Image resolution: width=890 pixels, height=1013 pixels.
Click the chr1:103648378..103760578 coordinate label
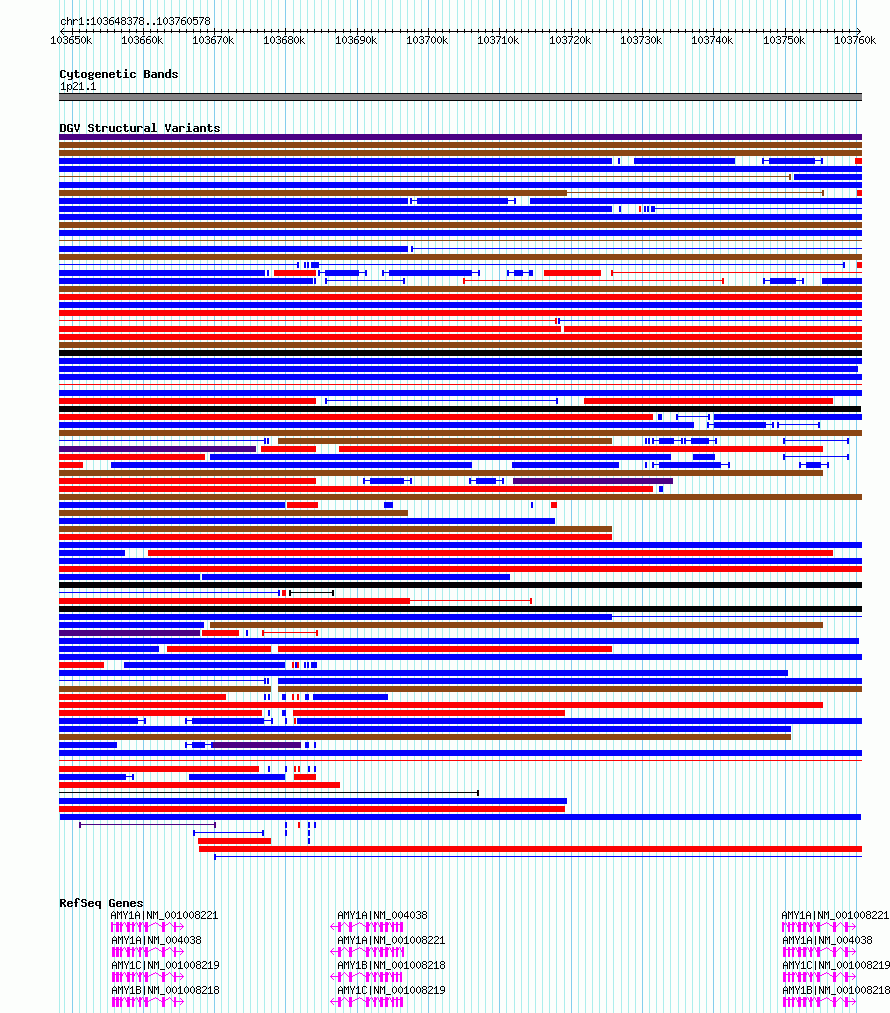click(135, 21)
